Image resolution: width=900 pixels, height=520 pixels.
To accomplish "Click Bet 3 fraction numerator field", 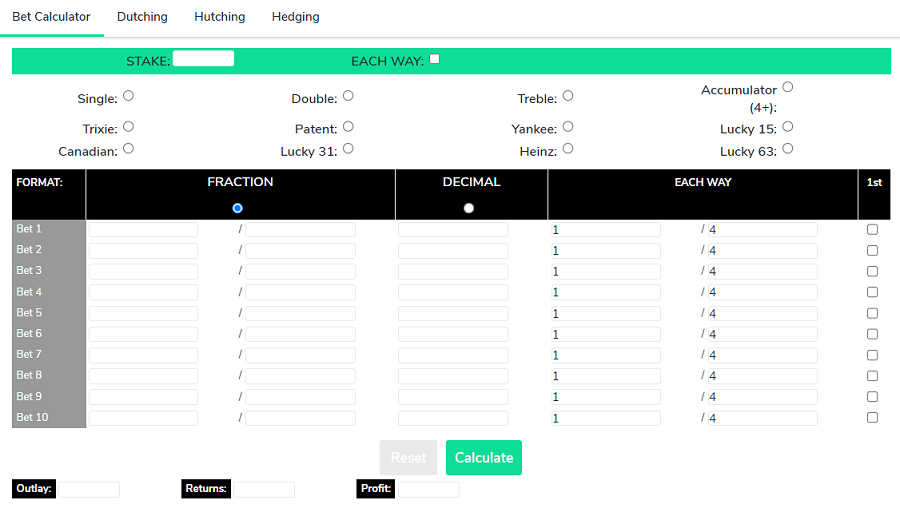I will [x=143, y=271].
